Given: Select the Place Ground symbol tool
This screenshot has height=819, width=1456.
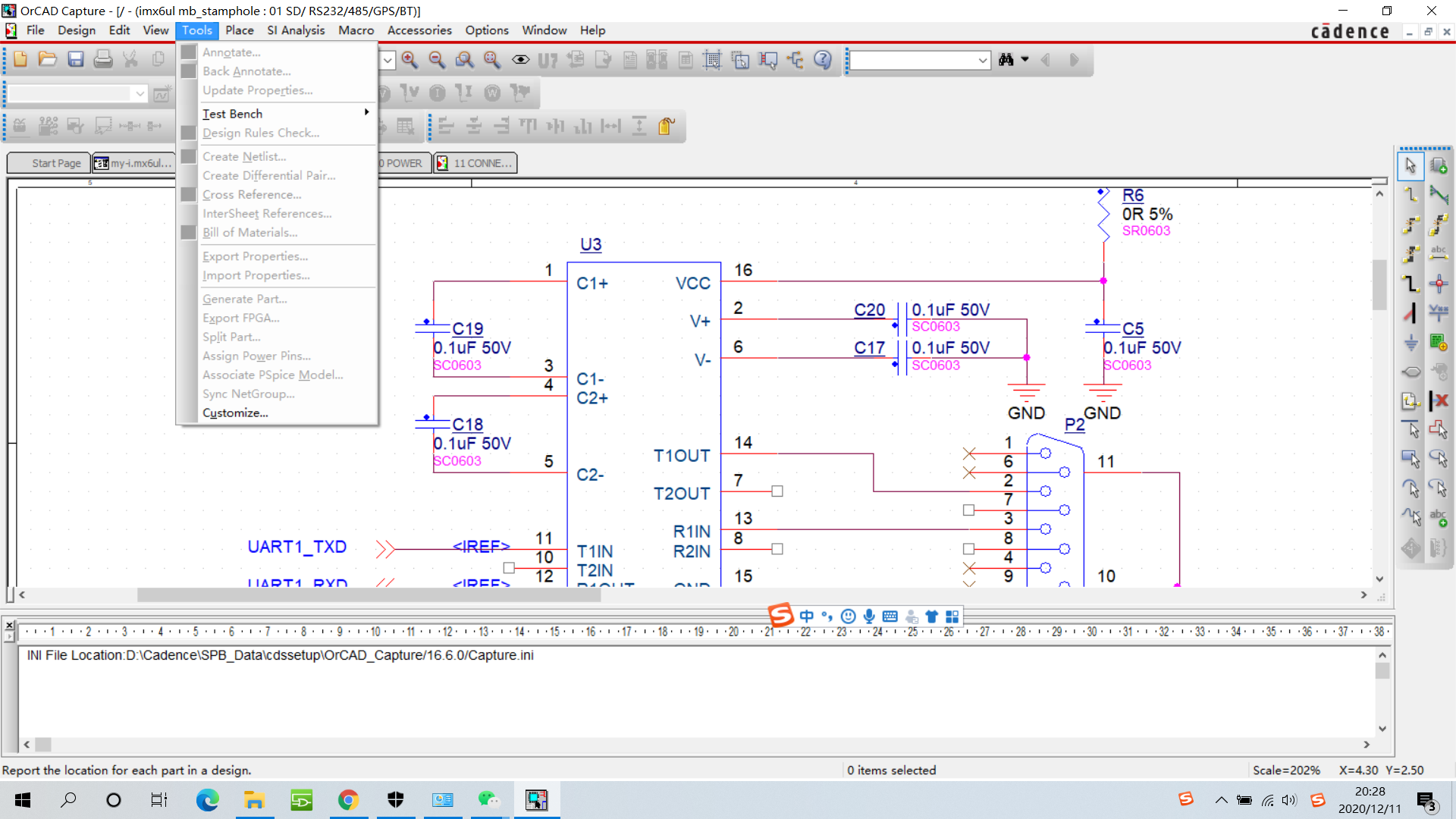Looking at the screenshot, I should [1410, 342].
